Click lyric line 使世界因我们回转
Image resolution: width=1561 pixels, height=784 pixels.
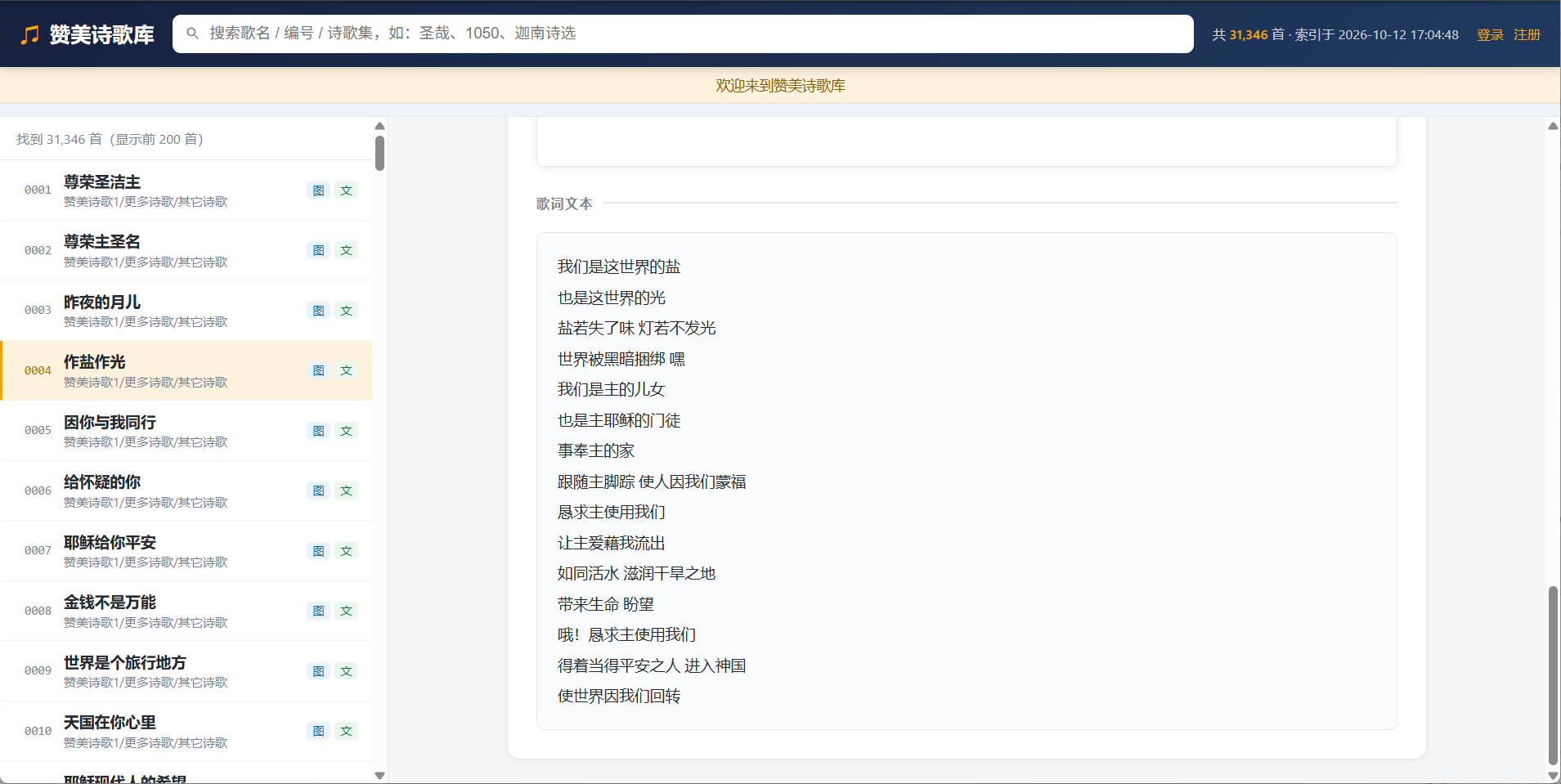coord(619,696)
